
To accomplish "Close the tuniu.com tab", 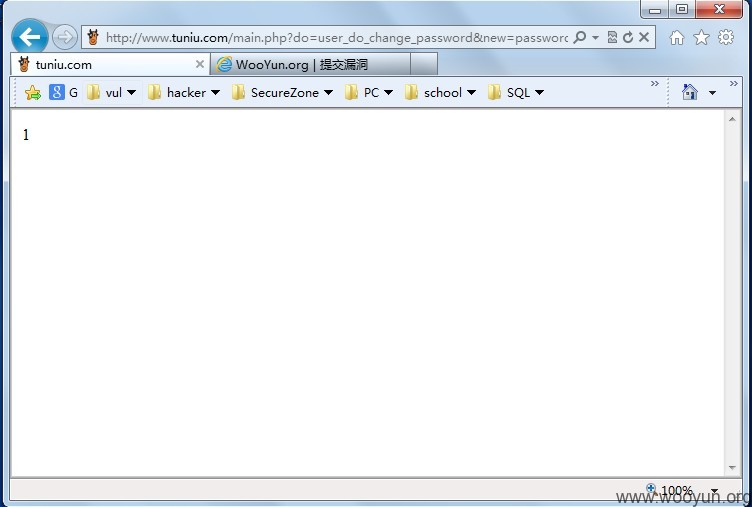I will [200, 64].
